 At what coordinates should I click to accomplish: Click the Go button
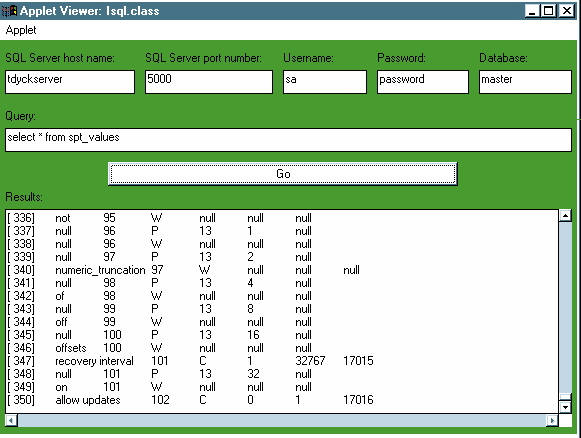(x=283, y=173)
